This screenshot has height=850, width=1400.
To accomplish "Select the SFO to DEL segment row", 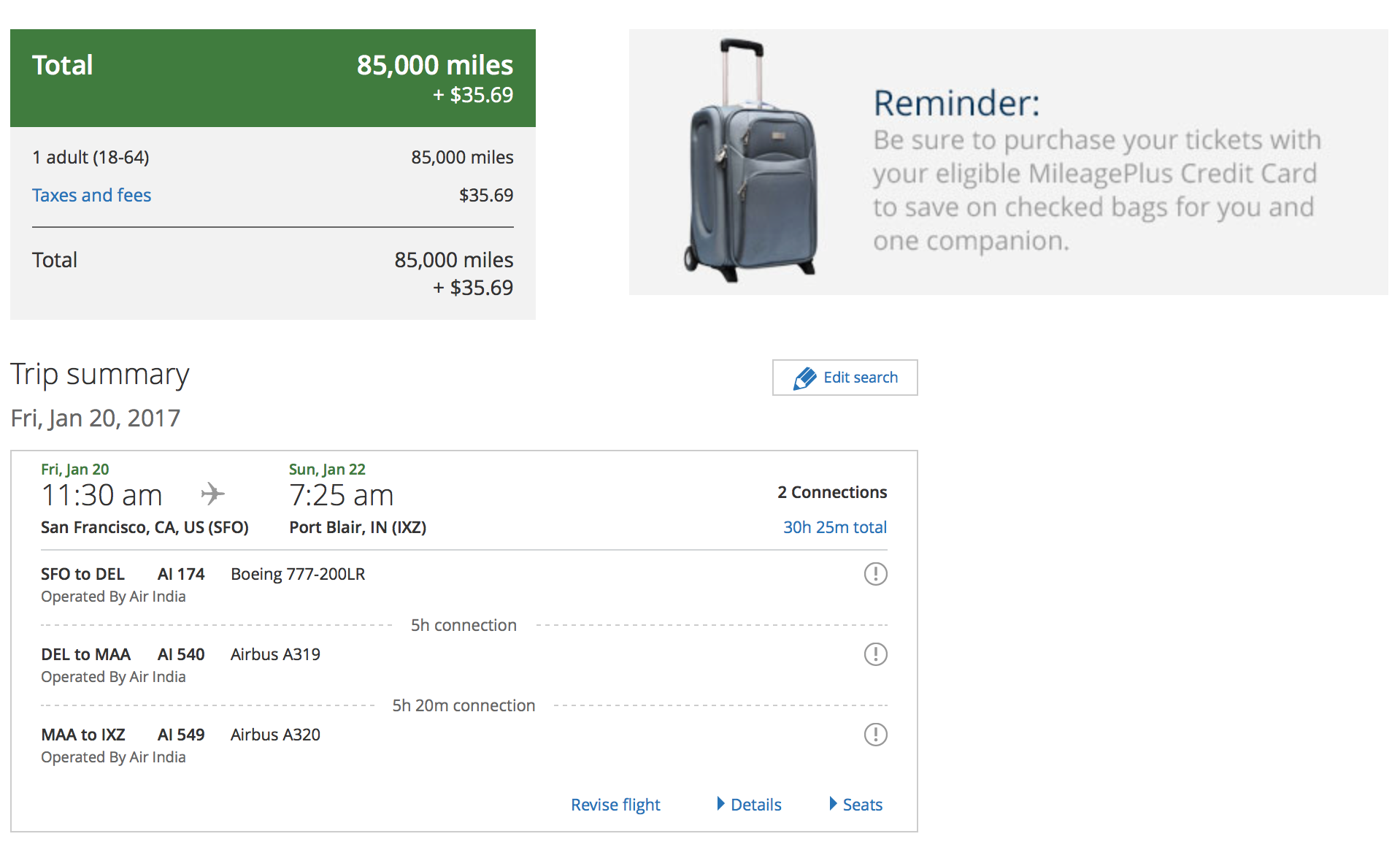I will click(x=464, y=584).
